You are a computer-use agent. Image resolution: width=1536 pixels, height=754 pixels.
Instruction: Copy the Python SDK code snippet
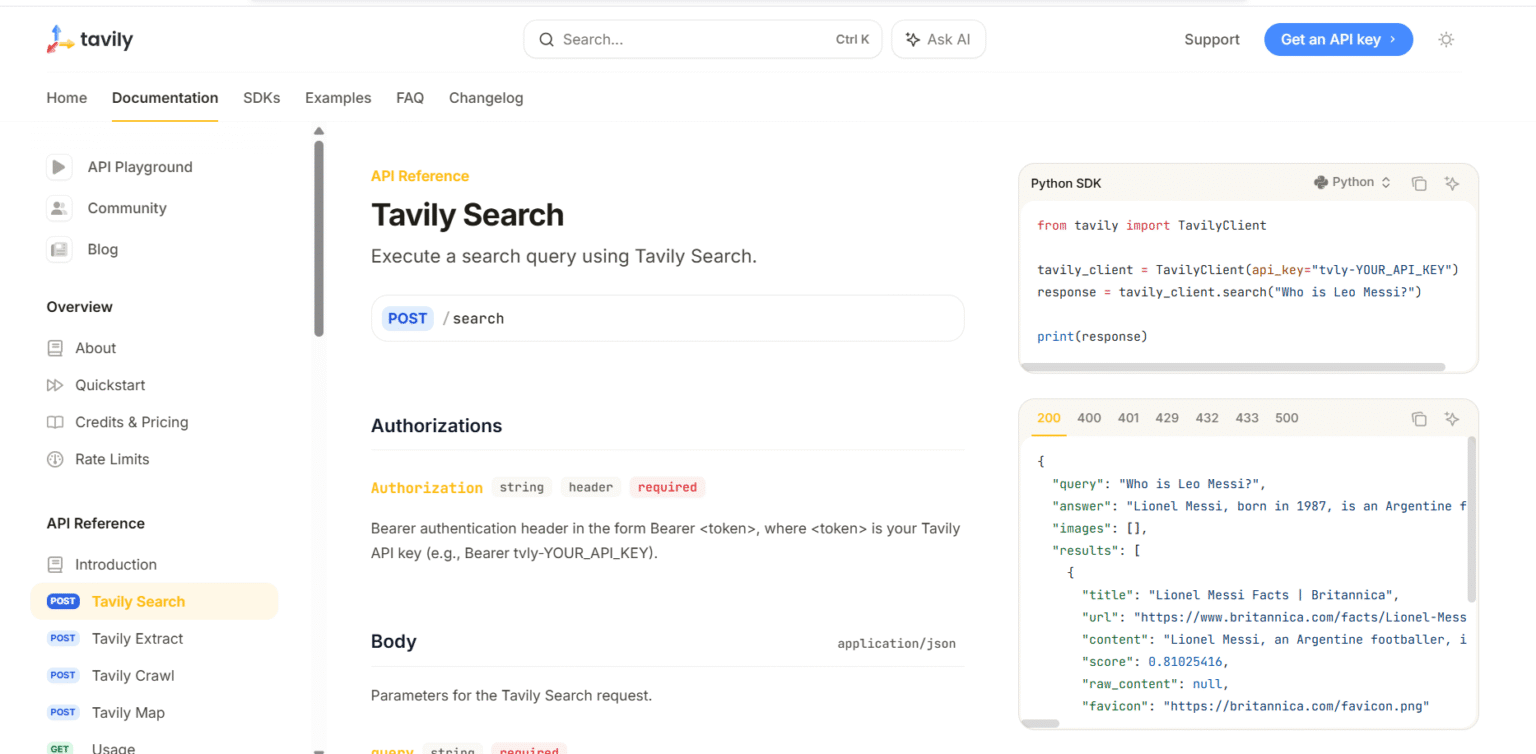click(1419, 183)
